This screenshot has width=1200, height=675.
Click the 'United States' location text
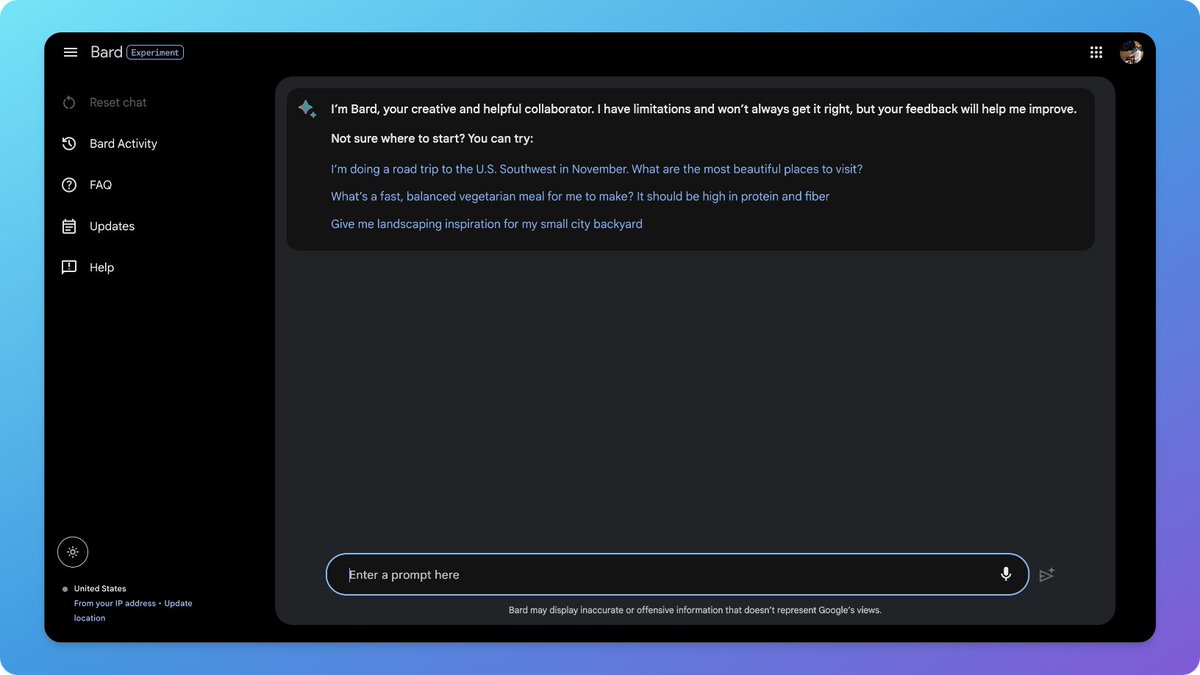(100, 588)
